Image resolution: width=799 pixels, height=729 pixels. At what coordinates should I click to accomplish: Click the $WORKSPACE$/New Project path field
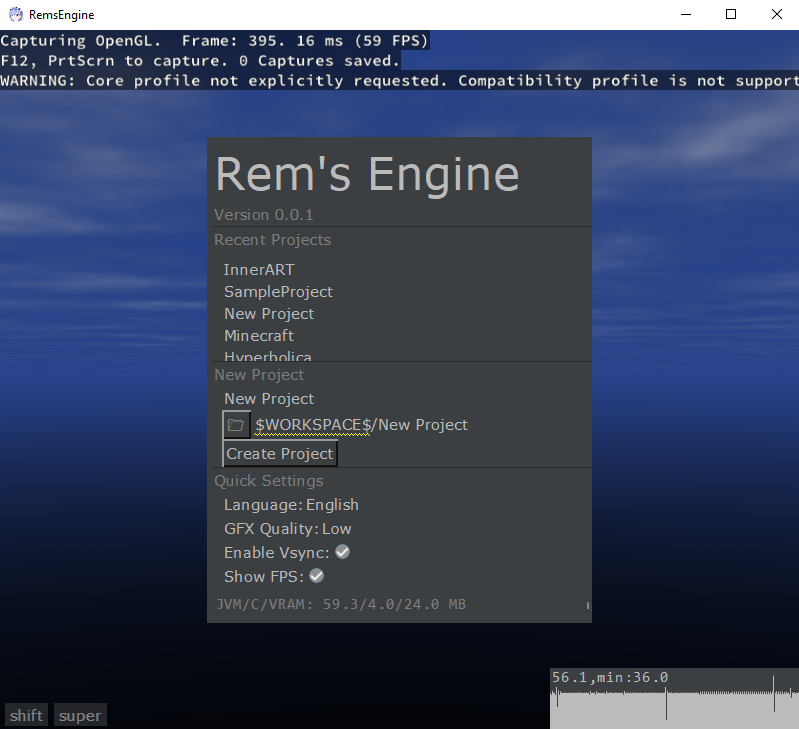click(361, 425)
